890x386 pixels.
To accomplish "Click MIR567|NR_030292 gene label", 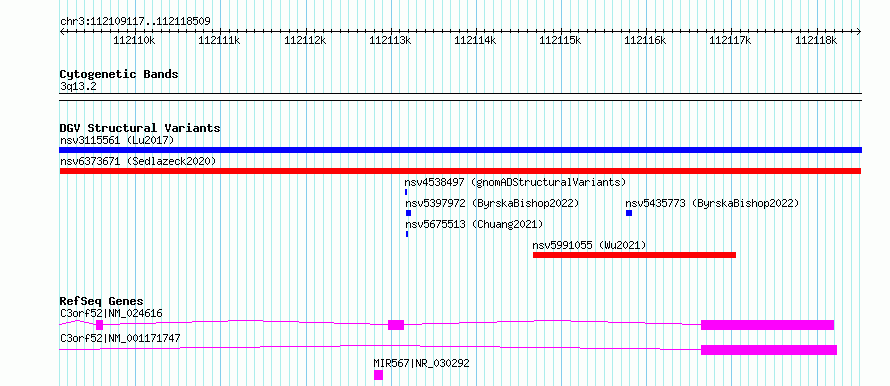I will [x=421, y=363].
